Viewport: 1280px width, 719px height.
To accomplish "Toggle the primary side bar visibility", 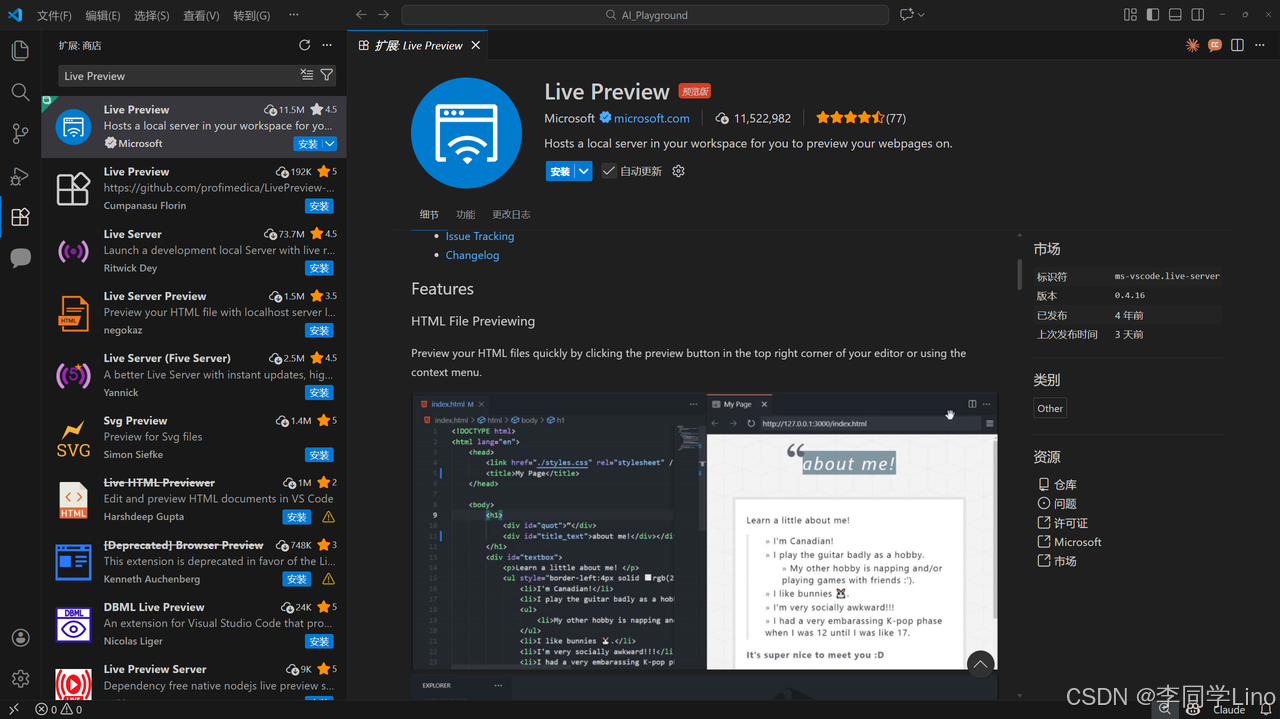I will click(1153, 15).
